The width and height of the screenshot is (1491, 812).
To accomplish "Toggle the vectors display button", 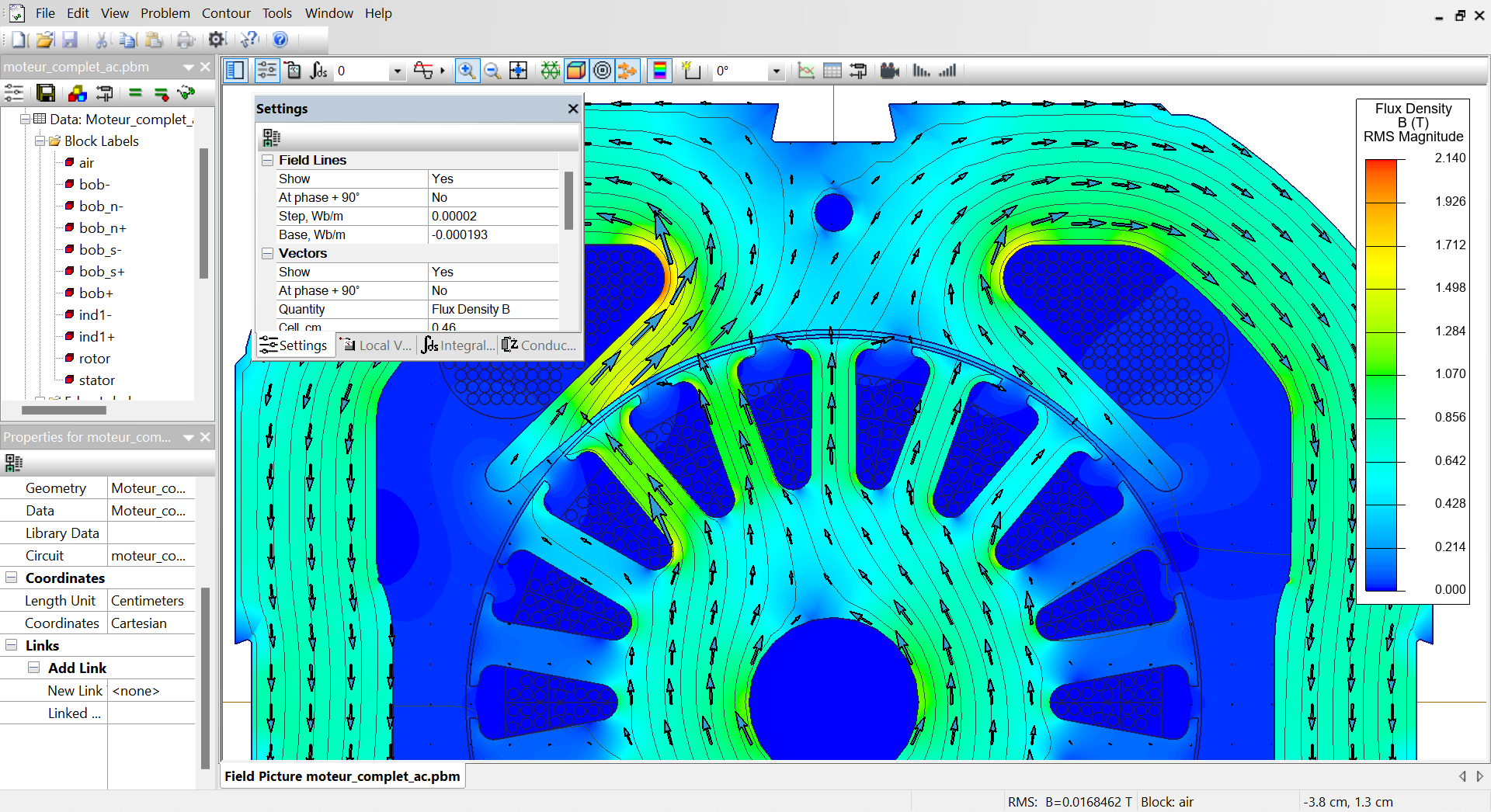I will pos(627,71).
